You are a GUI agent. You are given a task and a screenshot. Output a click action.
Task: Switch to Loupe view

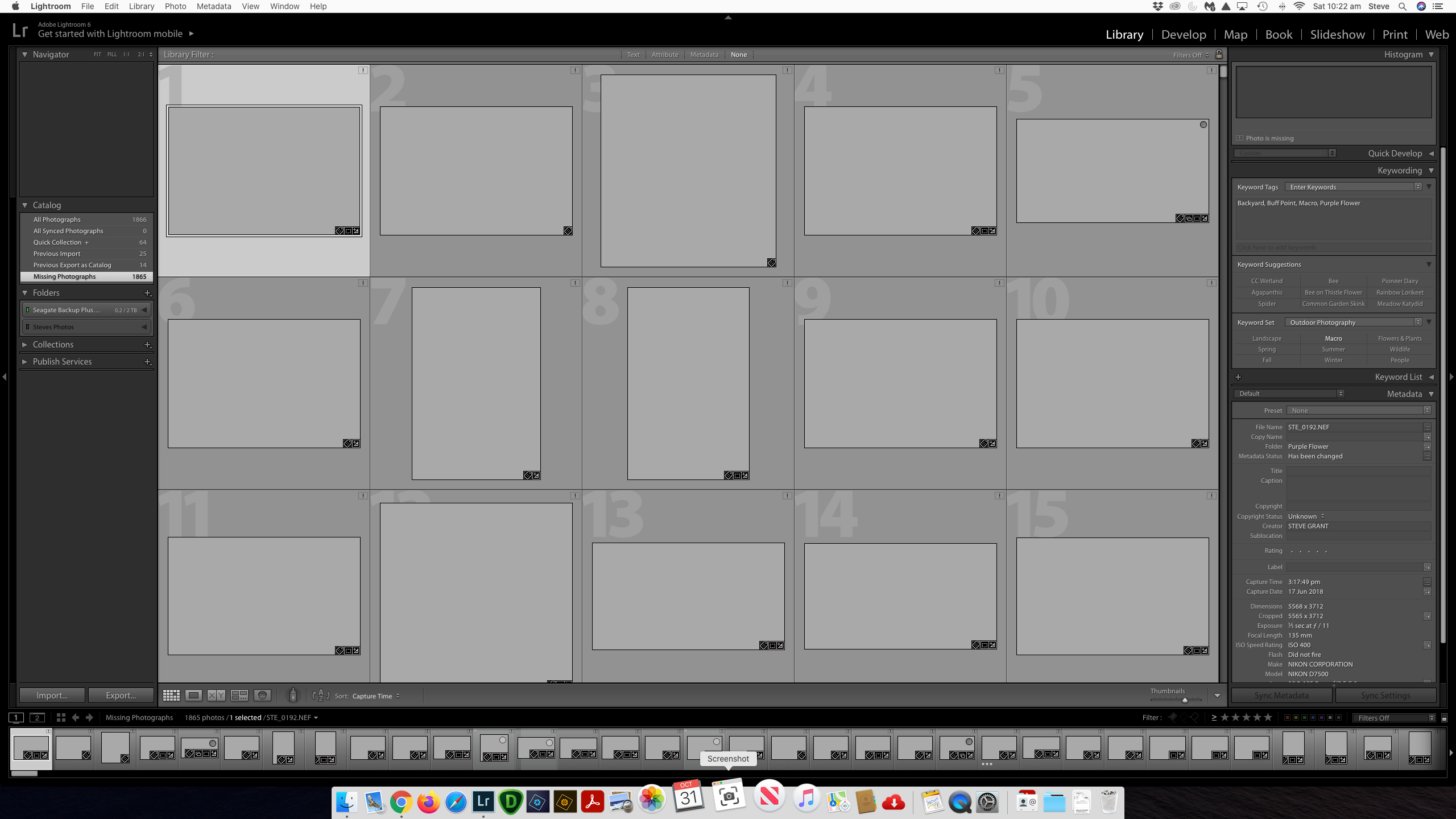(193, 695)
